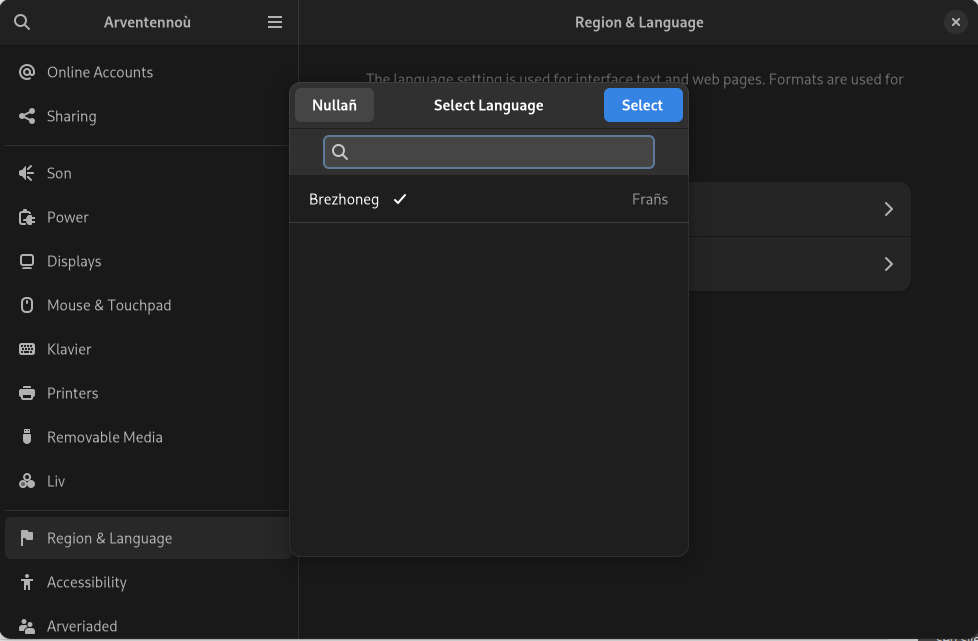This screenshot has width=978, height=641.
Task: Go to Printers settings
Action: 147,393
